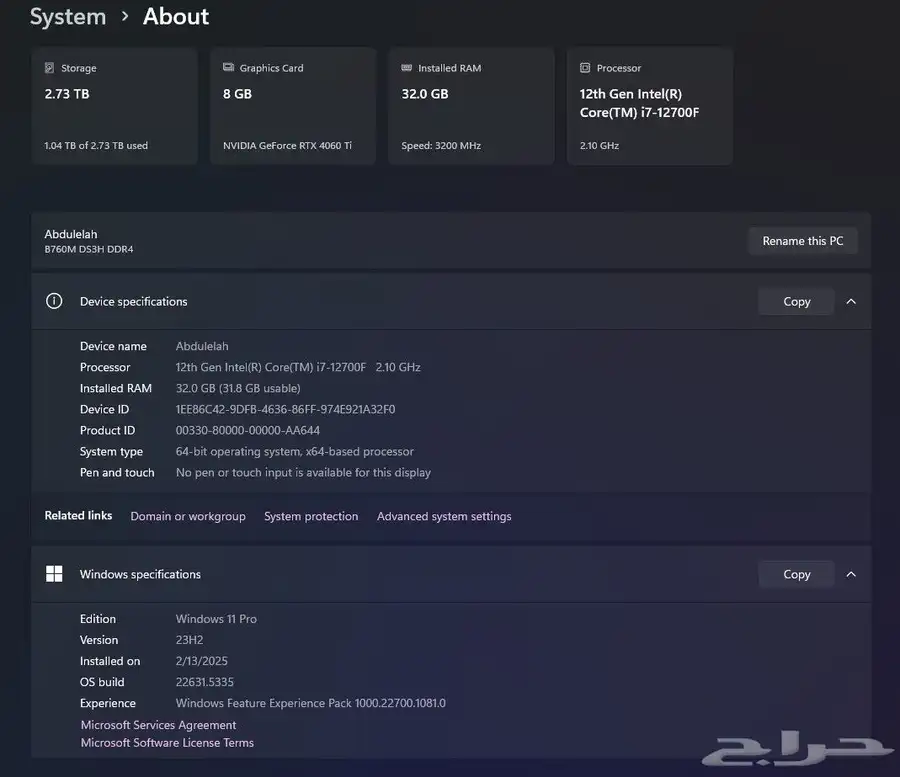Select the Device name value Abdulelah
This screenshot has width=900, height=777.
(202, 346)
